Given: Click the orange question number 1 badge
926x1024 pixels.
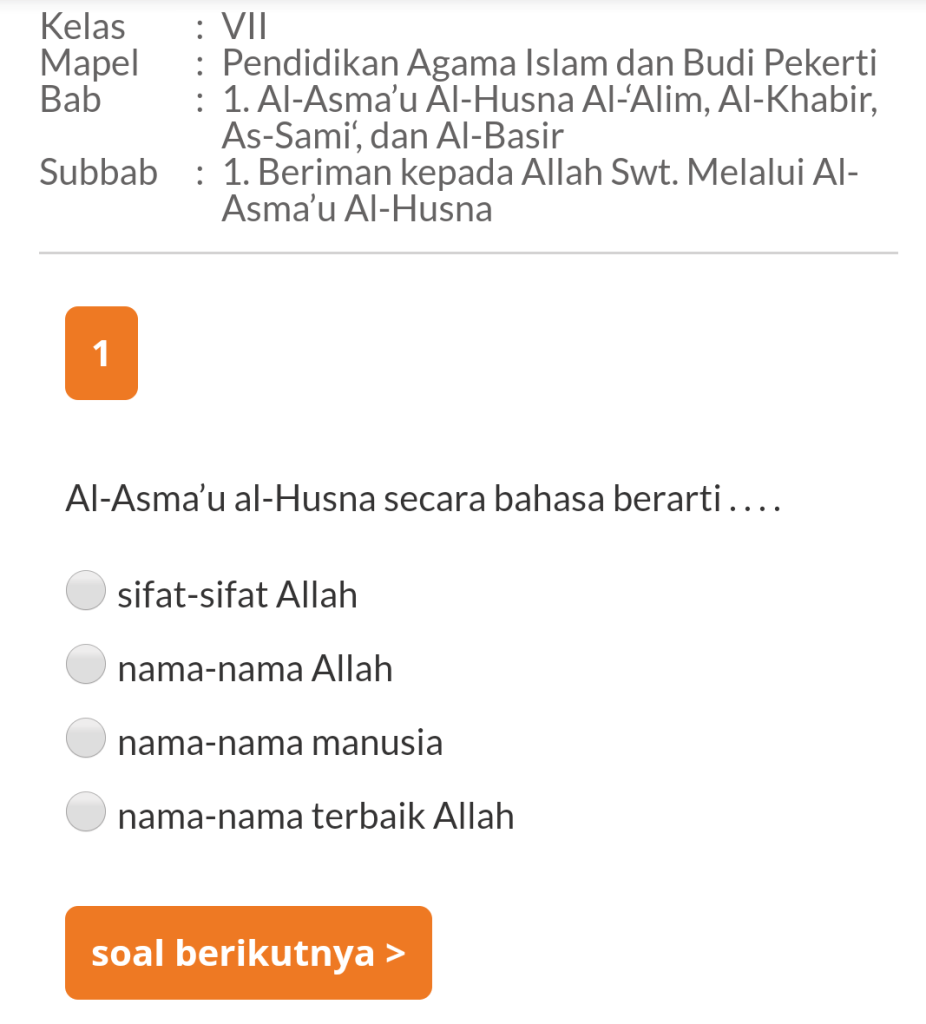Looking at the screenshot, I should coord(101,353).
